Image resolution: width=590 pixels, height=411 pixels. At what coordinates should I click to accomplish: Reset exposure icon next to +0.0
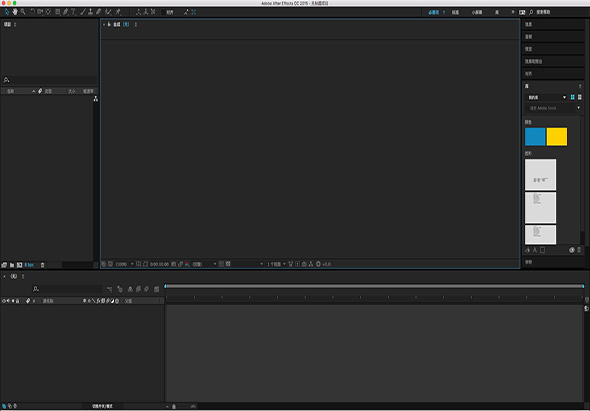[318, 264]
